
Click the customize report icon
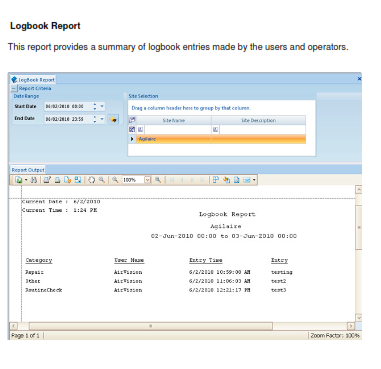[x=47, y=180]
